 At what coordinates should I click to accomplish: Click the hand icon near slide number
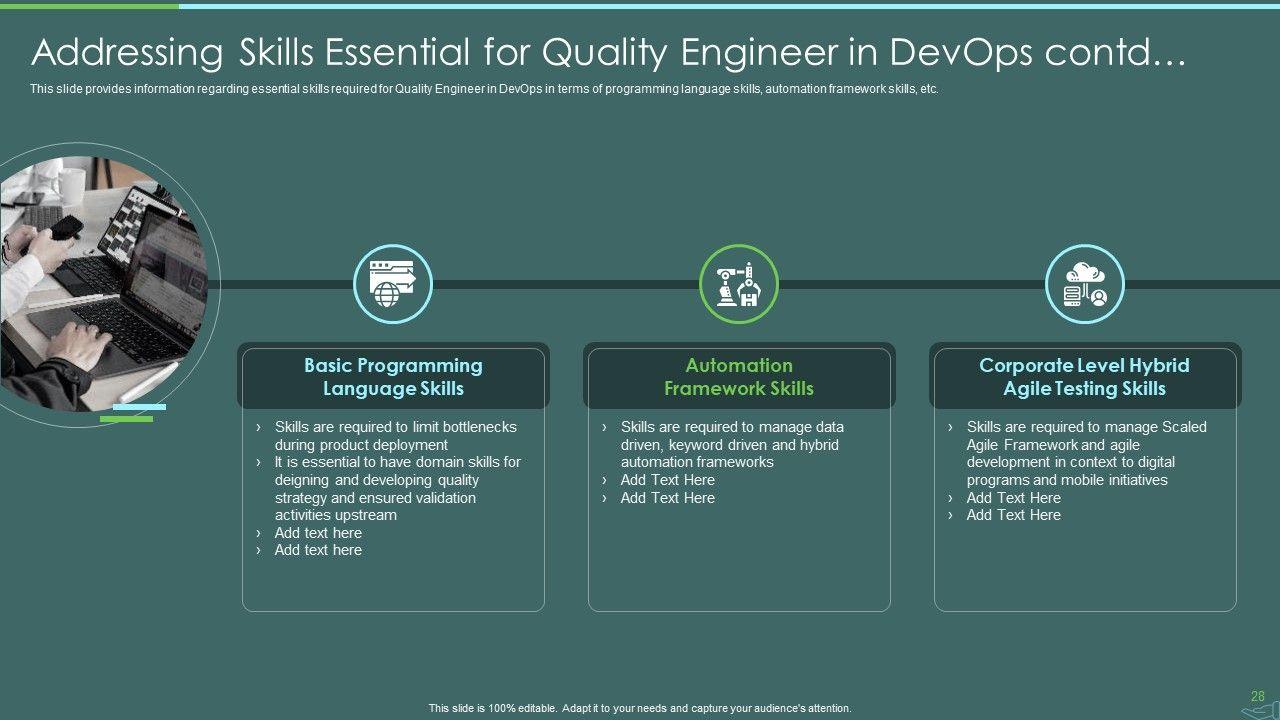1259,709
